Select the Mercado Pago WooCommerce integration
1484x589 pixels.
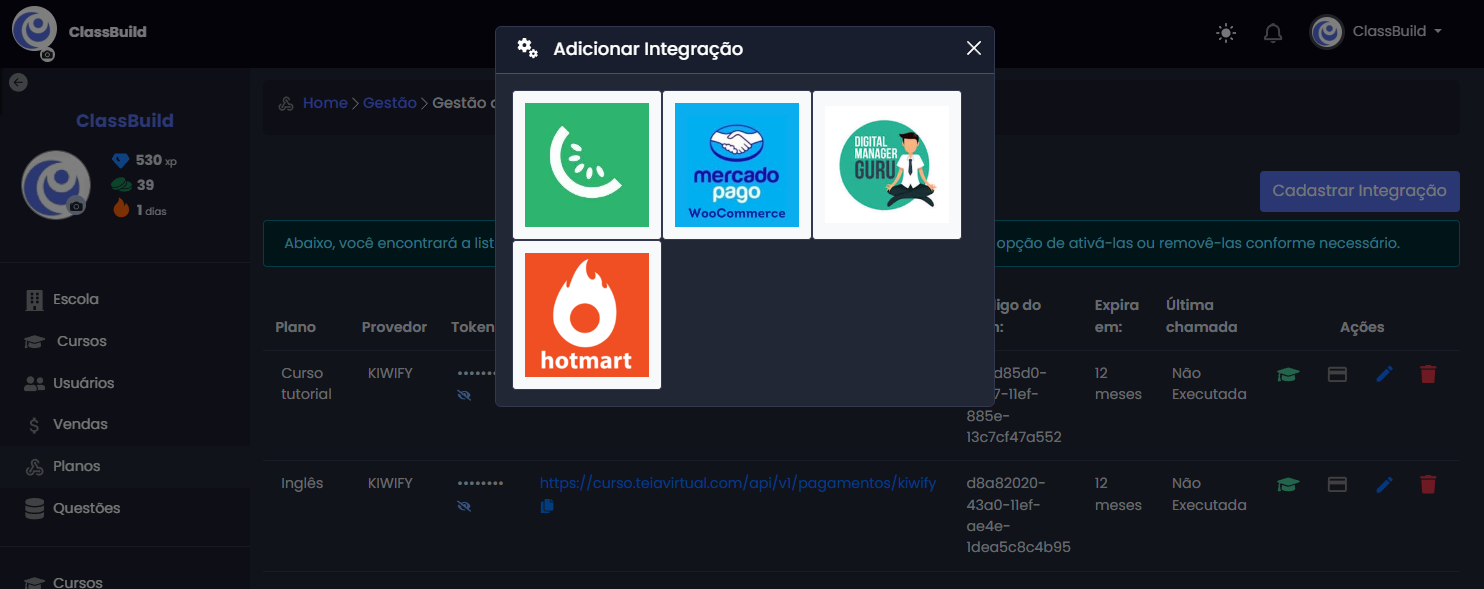coord(737,165)
